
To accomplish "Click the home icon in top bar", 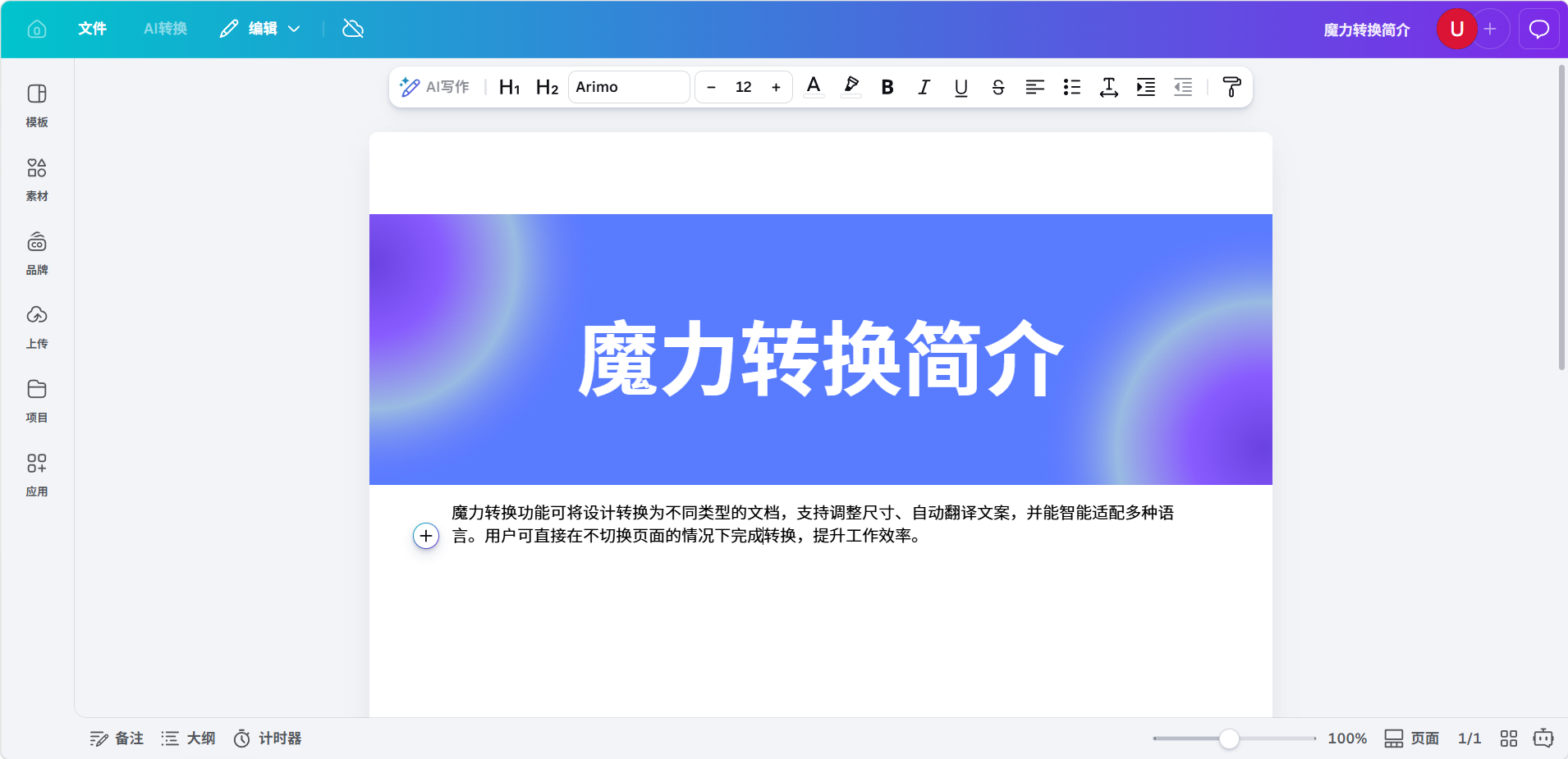I will click(37, 30).
